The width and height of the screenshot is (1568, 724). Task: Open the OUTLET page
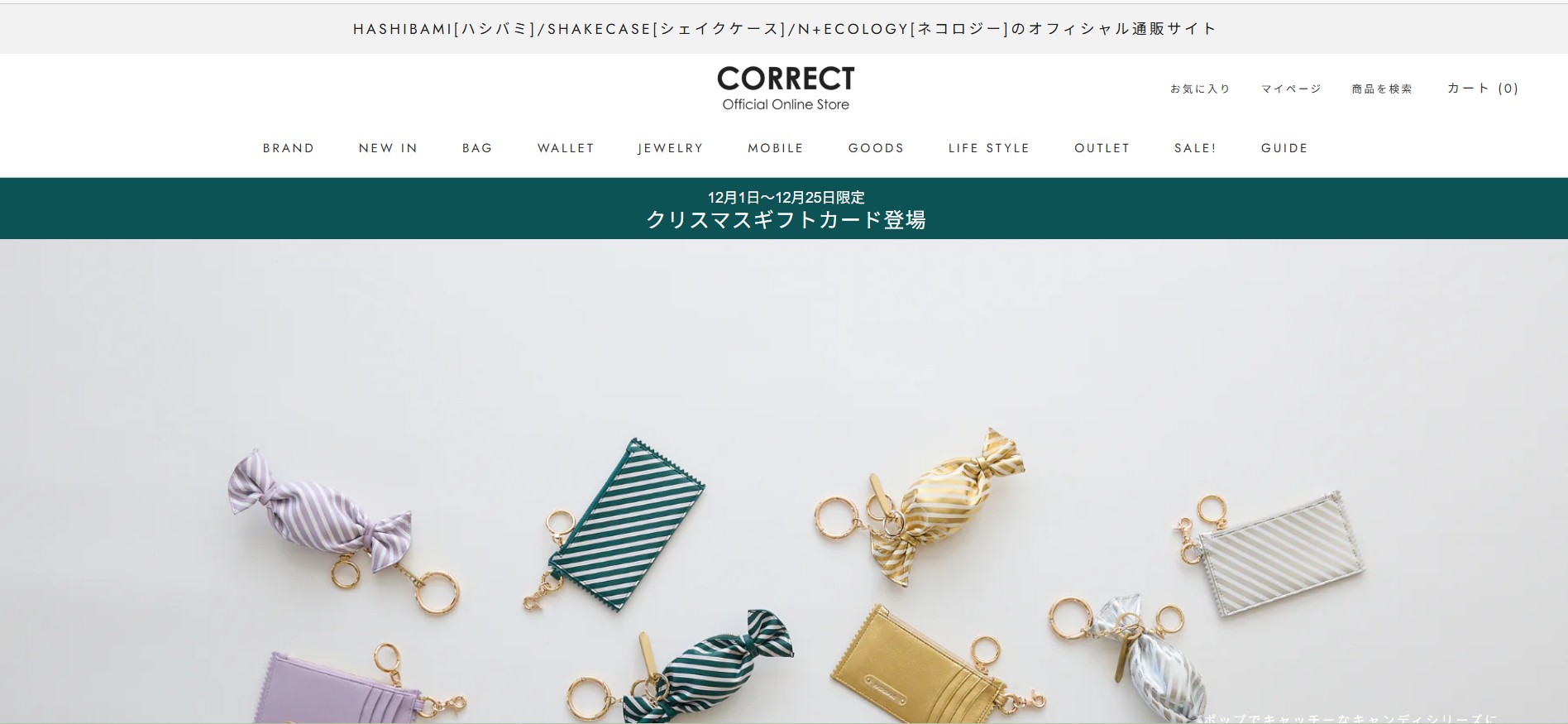click(x=1102, y=148)
